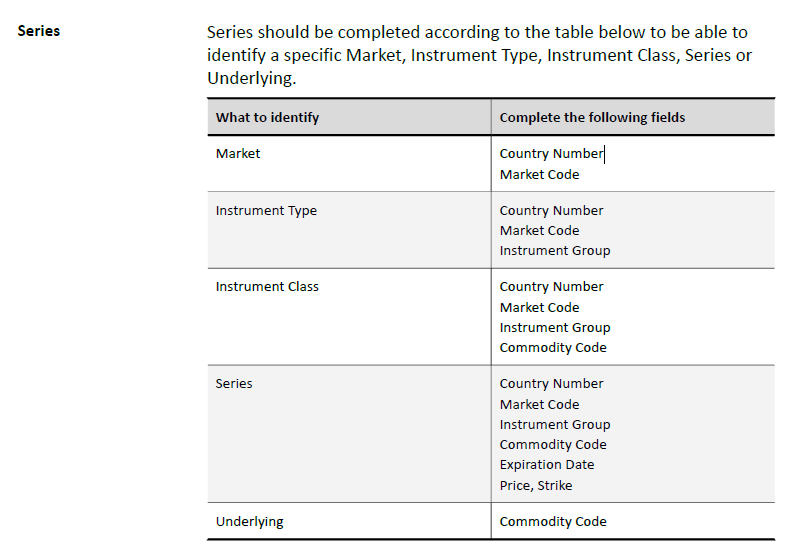This screenshot has width=798, height=552.
Task: Click Country Number in the Market row
Action: click(551, 153)
